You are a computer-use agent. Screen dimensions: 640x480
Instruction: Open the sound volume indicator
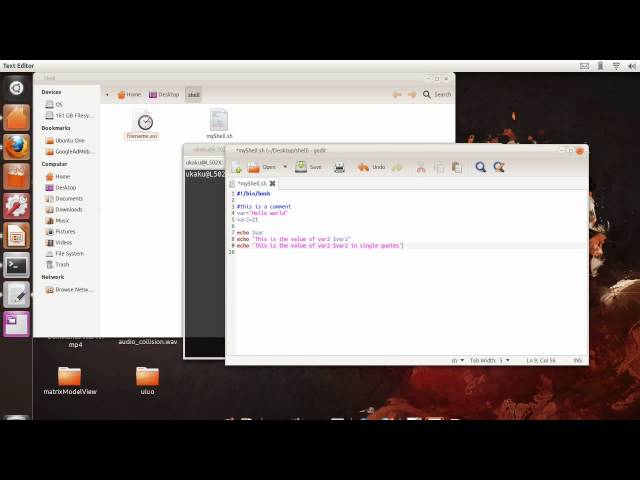tap(632, 66)
